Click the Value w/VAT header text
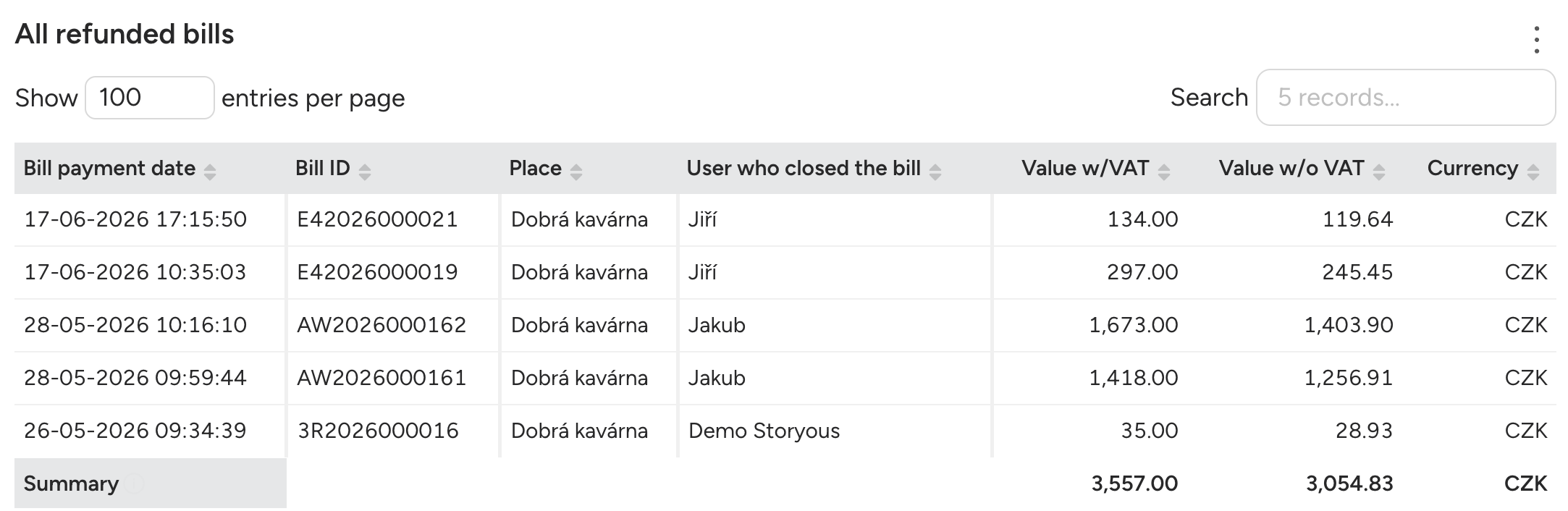Screen dimensions: 1568x511 pyautogui.click(x=1085, y=168)
